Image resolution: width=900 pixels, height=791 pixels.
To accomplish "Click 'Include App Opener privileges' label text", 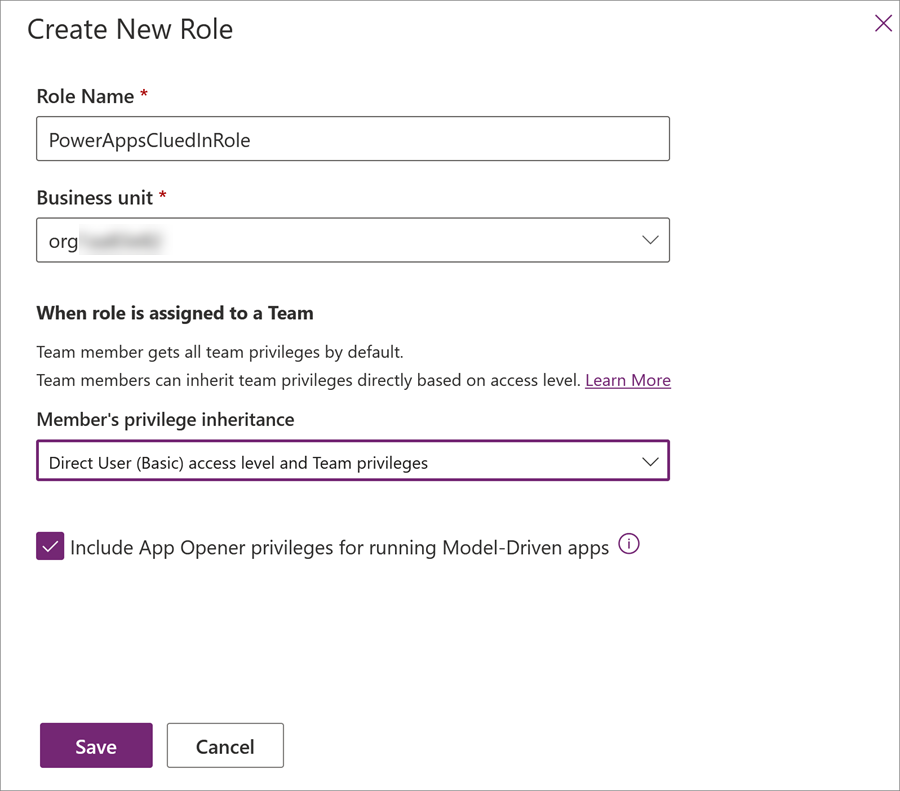I will pos(339,548).
